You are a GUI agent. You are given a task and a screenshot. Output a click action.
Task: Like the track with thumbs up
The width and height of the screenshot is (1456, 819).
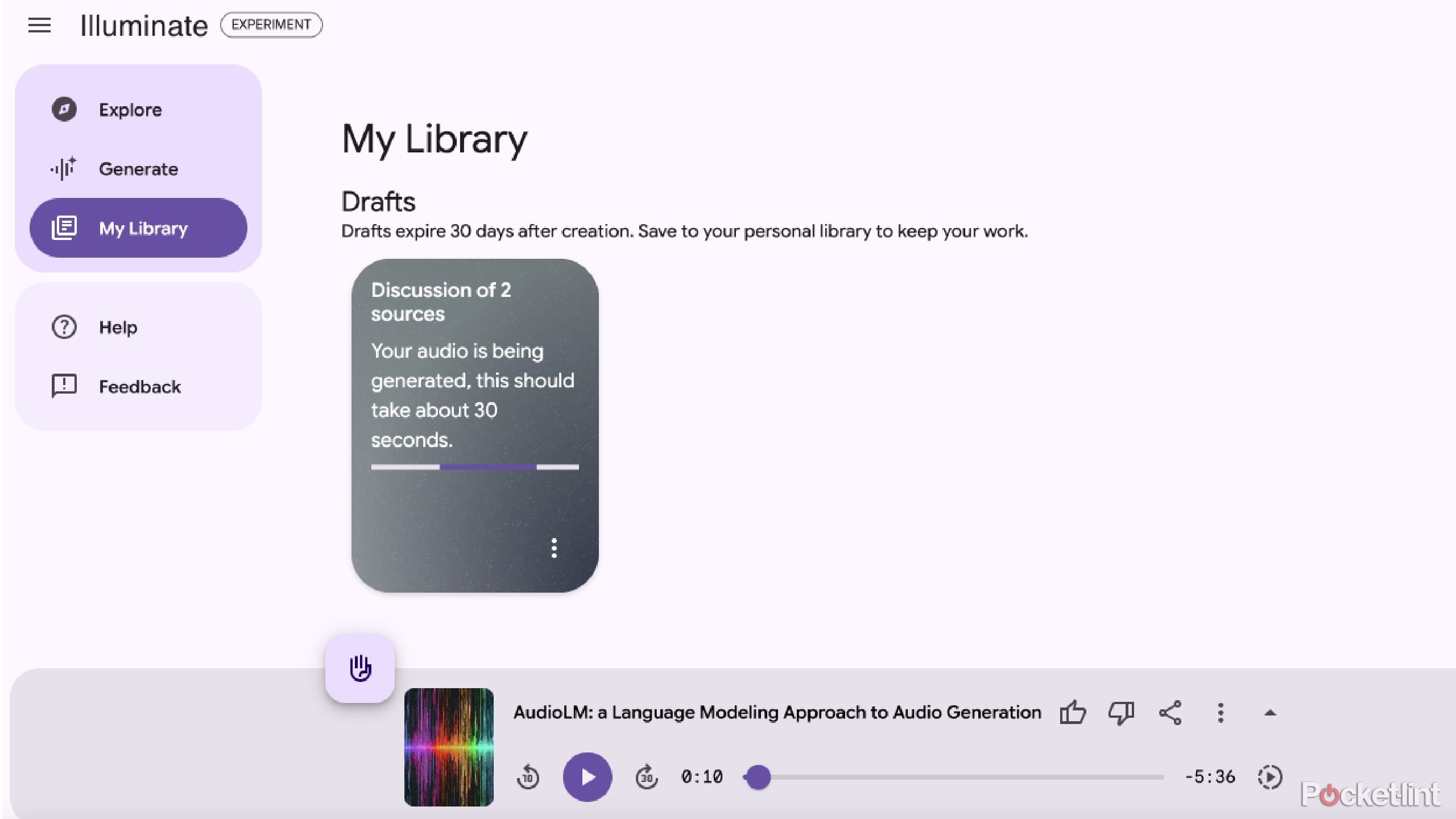pyautogui.click(x=1073, y=712)
